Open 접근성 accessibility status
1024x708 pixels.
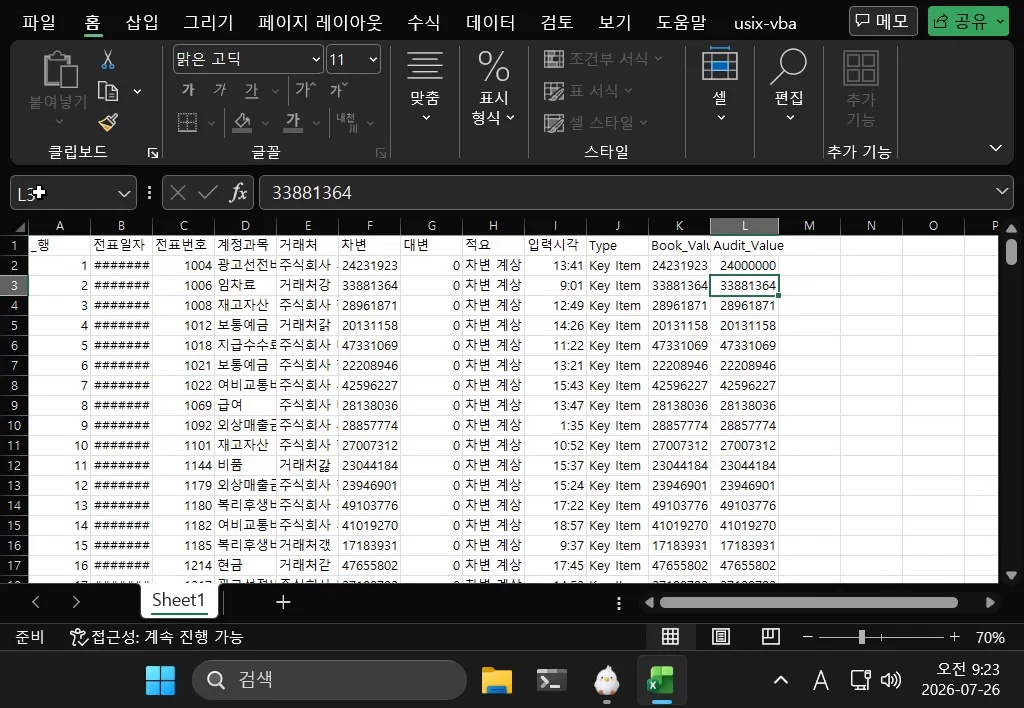pos(157,637)
